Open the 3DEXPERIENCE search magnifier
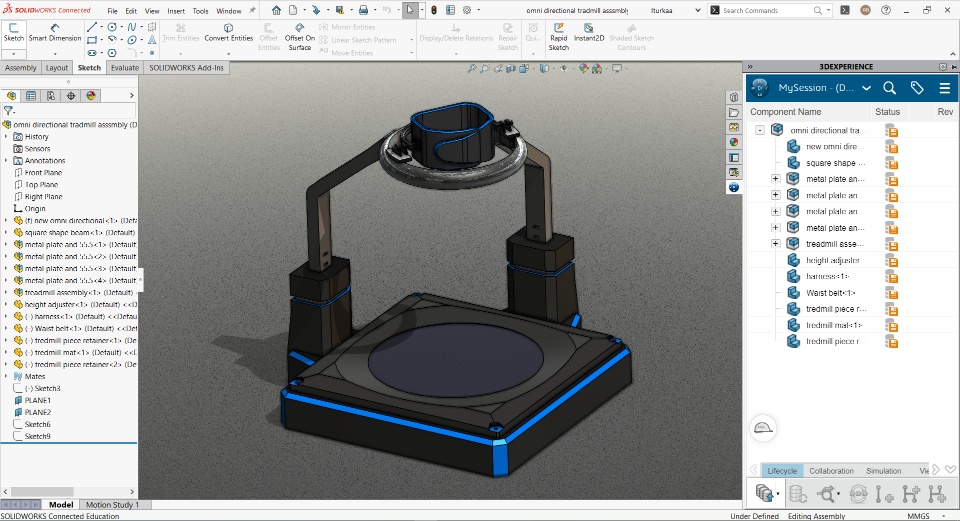Screen dimensions: 960x521 point(889,88)
